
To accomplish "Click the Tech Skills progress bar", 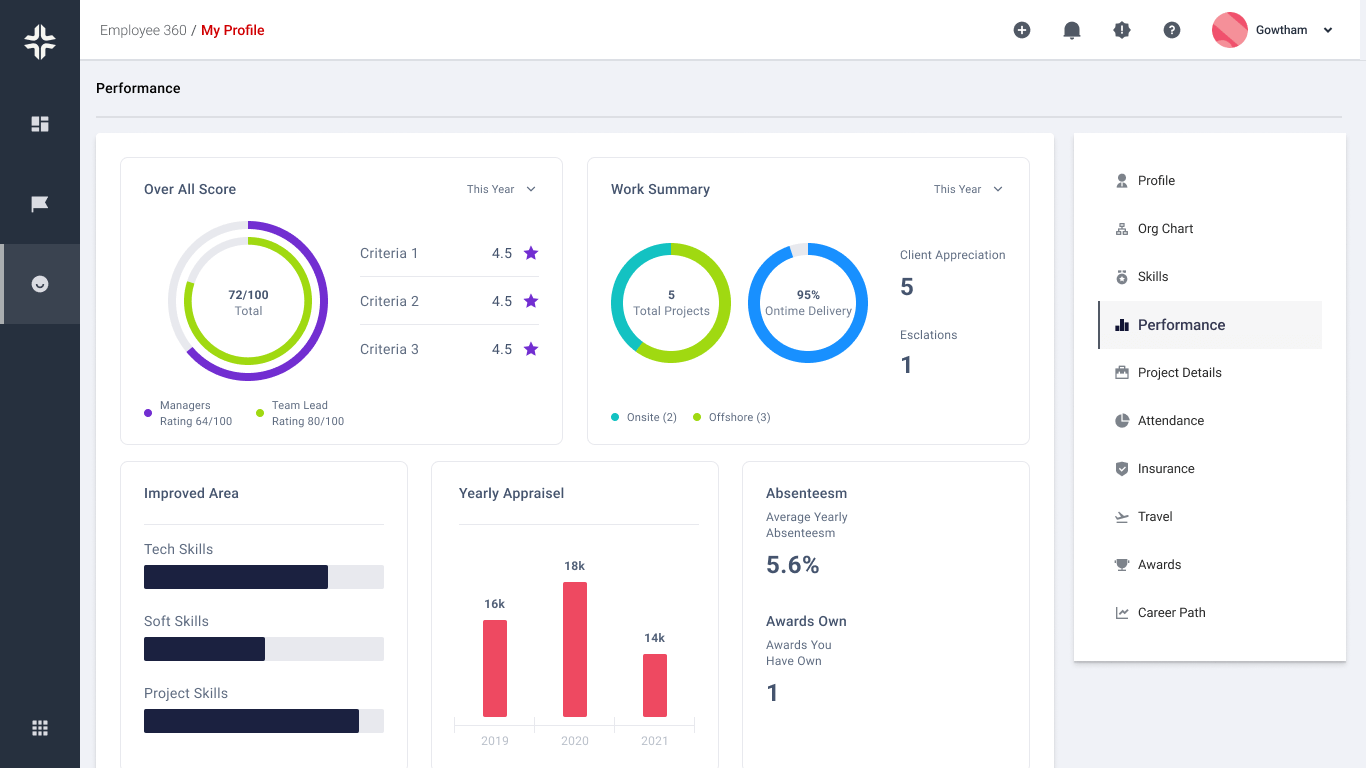I will [x=264, y=577].
